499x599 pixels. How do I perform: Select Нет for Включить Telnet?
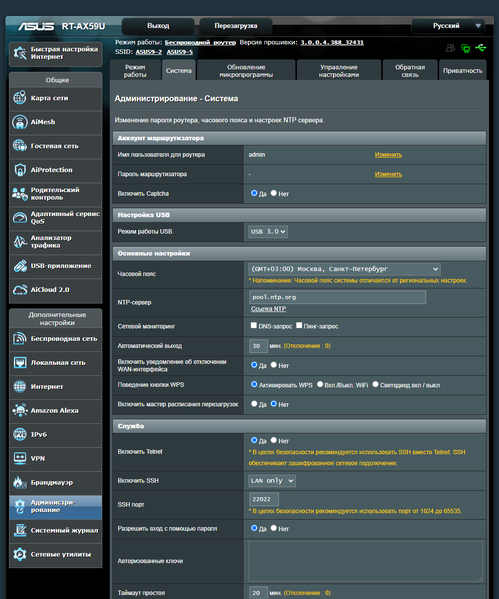[274, 440]
